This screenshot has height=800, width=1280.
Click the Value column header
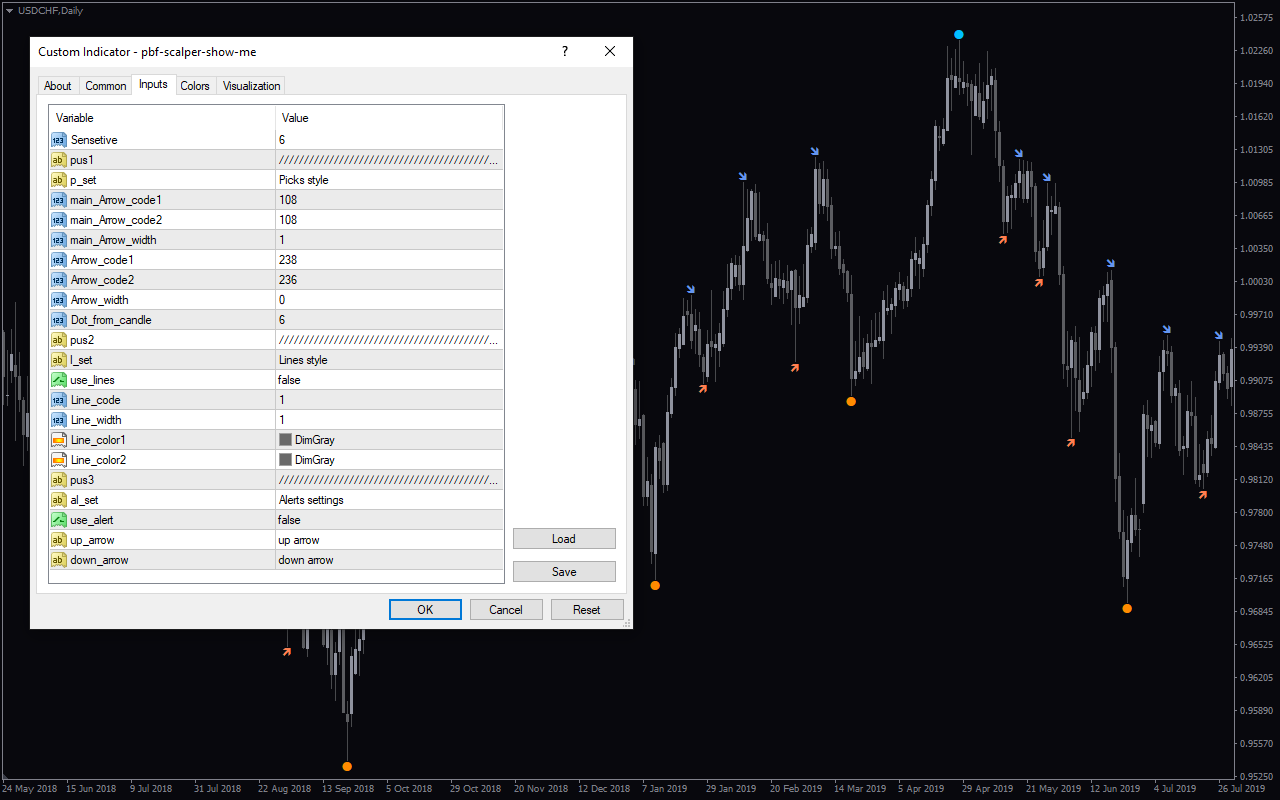coord(389,118)
